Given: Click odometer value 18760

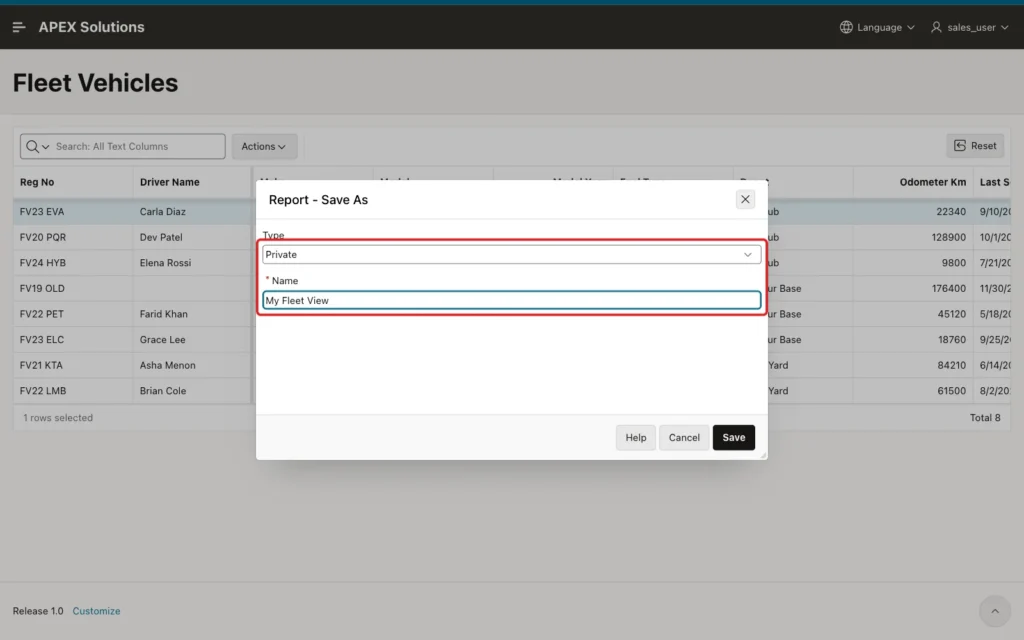Looking at the screenshot, I should [x=952, y=340].
